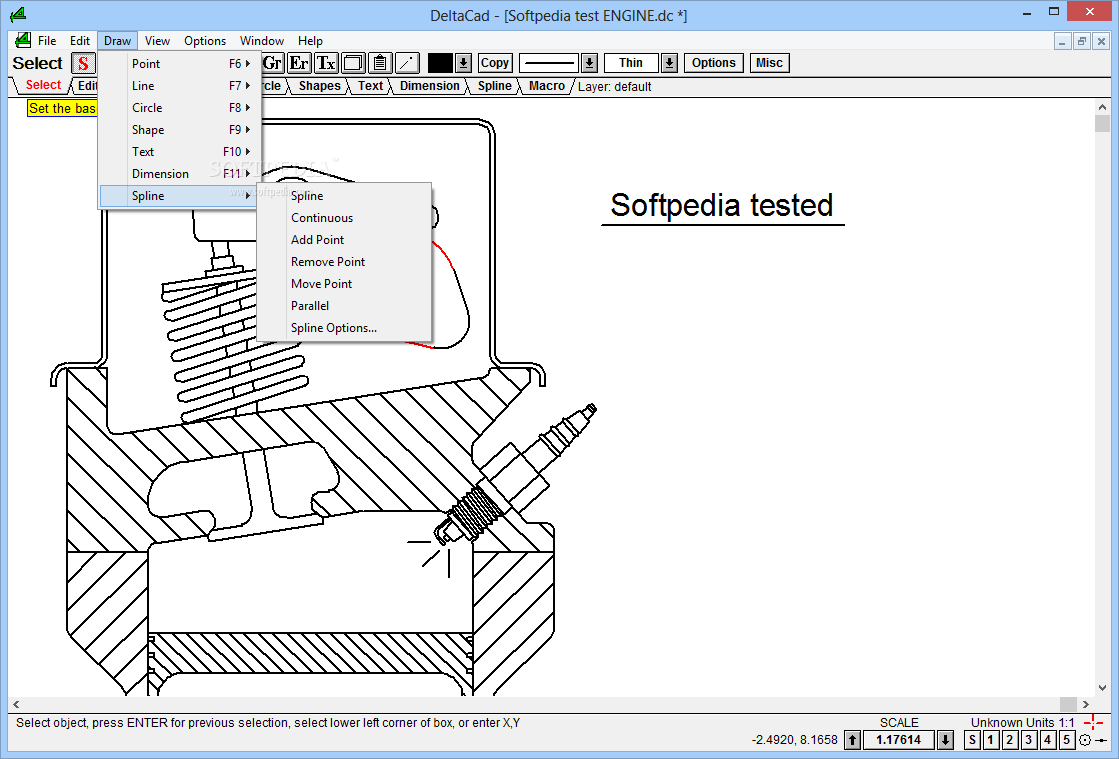Click the scale value 1.17614 field
The image size is (1119, 759).
[x=899, y=740]
